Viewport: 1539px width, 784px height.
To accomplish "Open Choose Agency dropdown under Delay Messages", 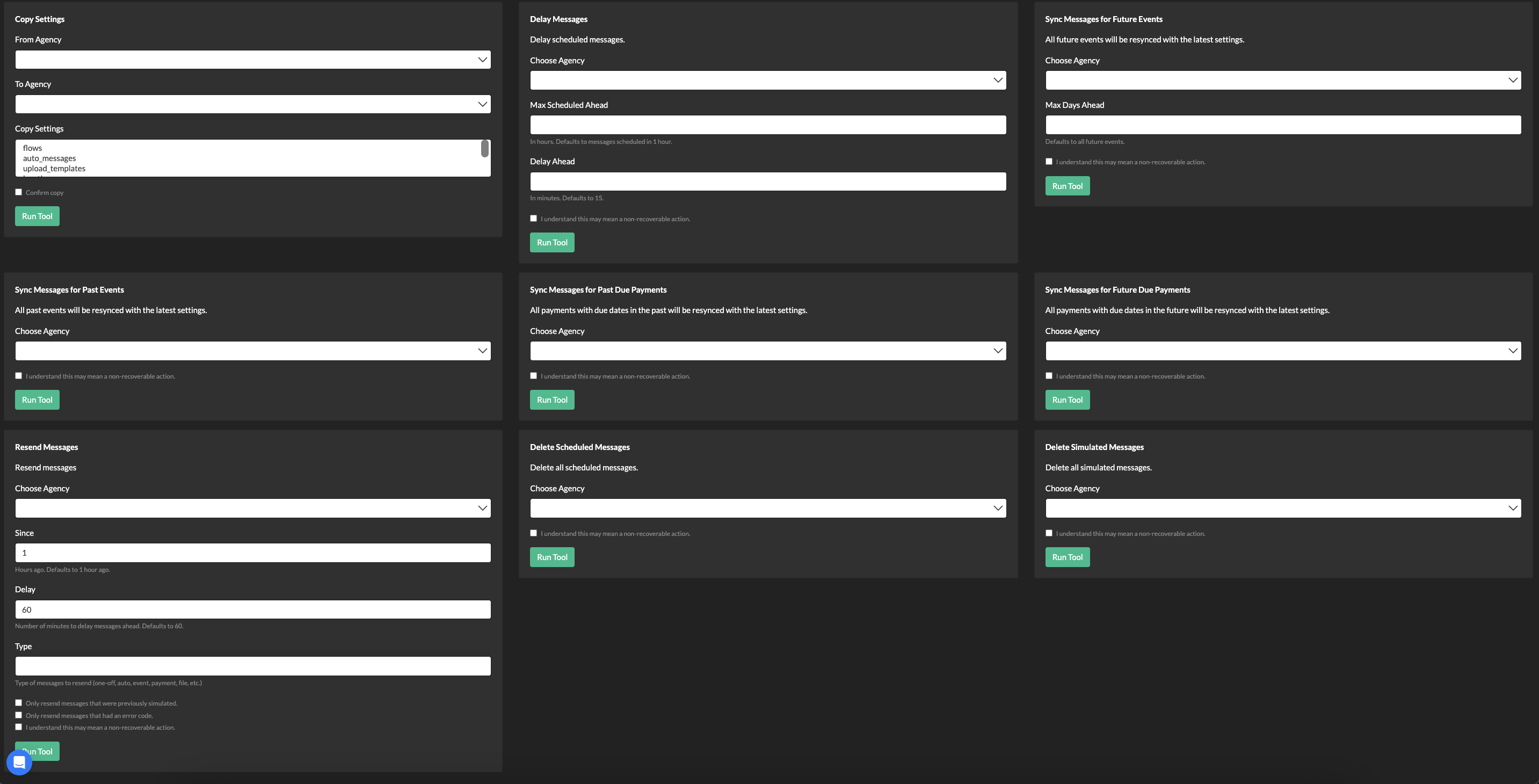I will [x=768, y=79].
